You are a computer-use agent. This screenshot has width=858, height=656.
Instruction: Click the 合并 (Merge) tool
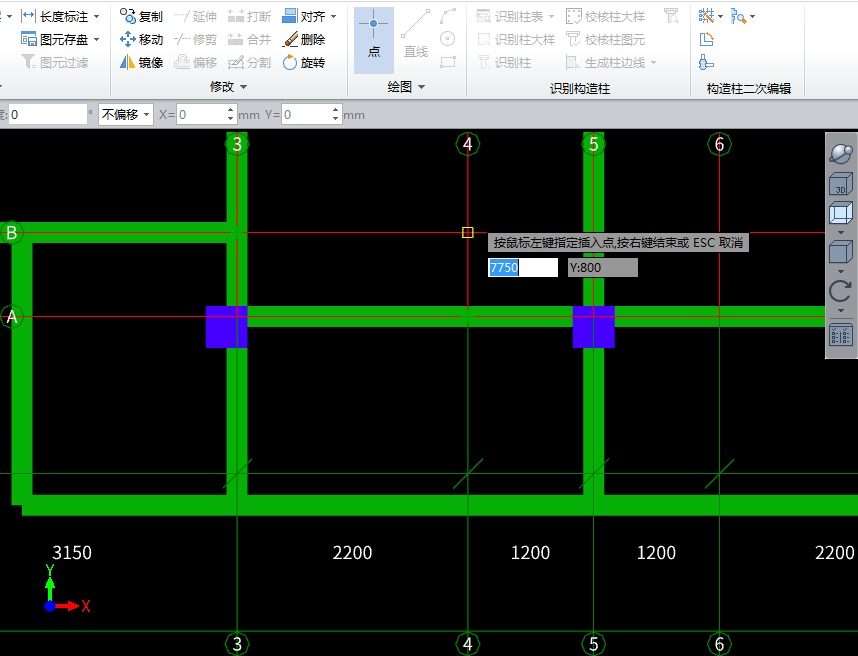coord(249,39)
